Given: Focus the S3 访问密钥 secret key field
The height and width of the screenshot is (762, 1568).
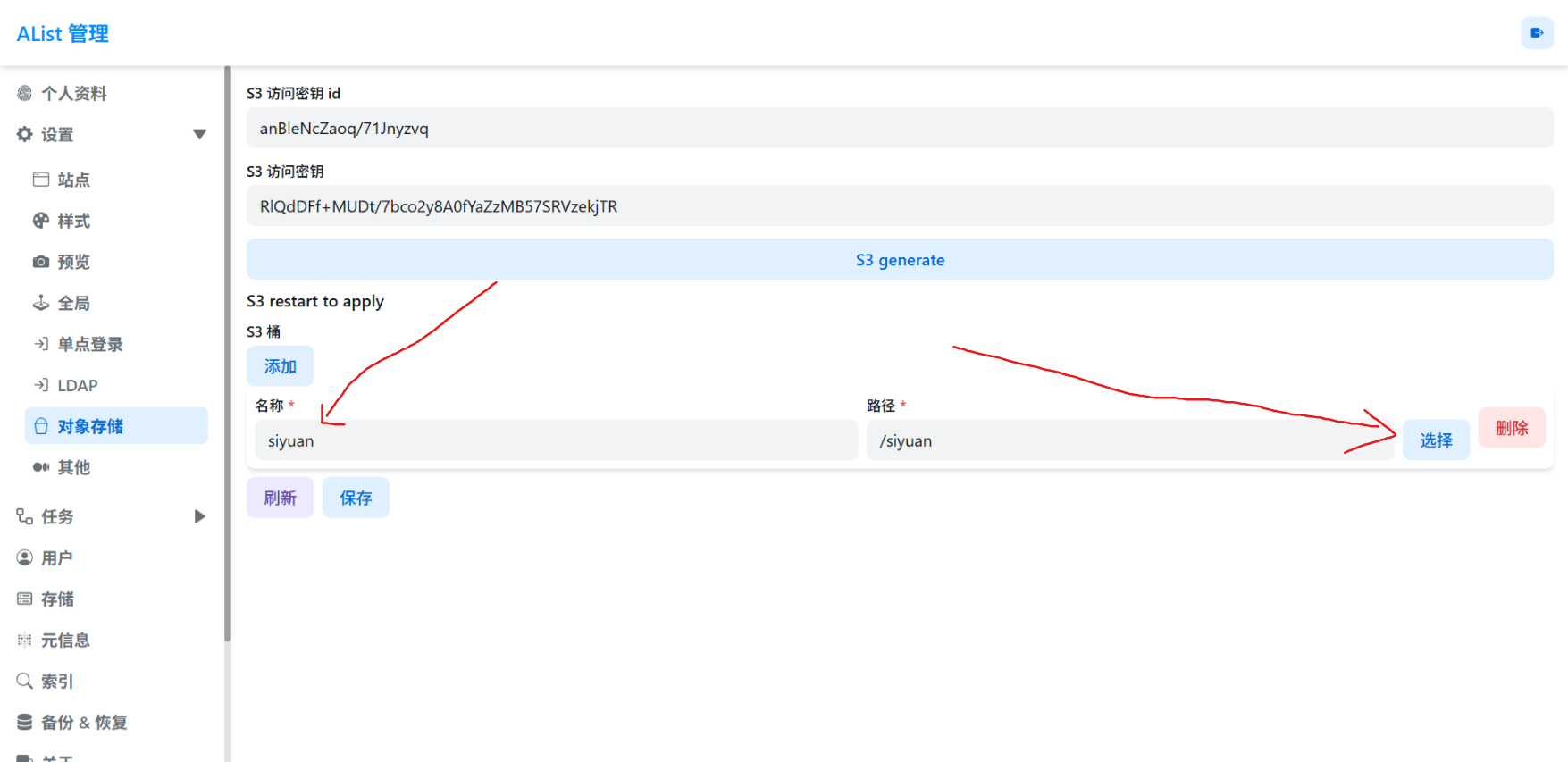Looking at the screenshot, I should [x=900, y=205].
